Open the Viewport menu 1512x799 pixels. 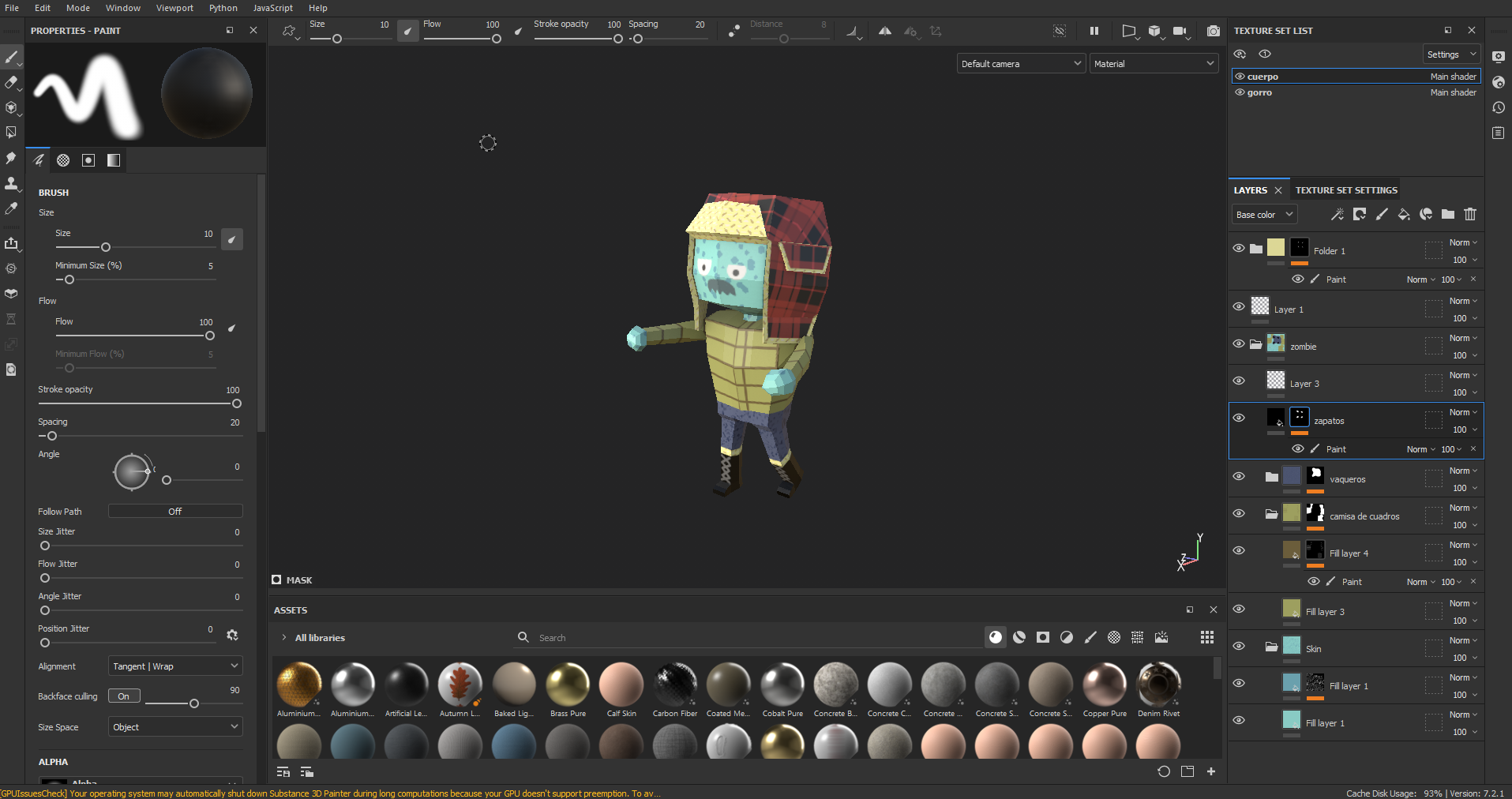coord(174,8)
